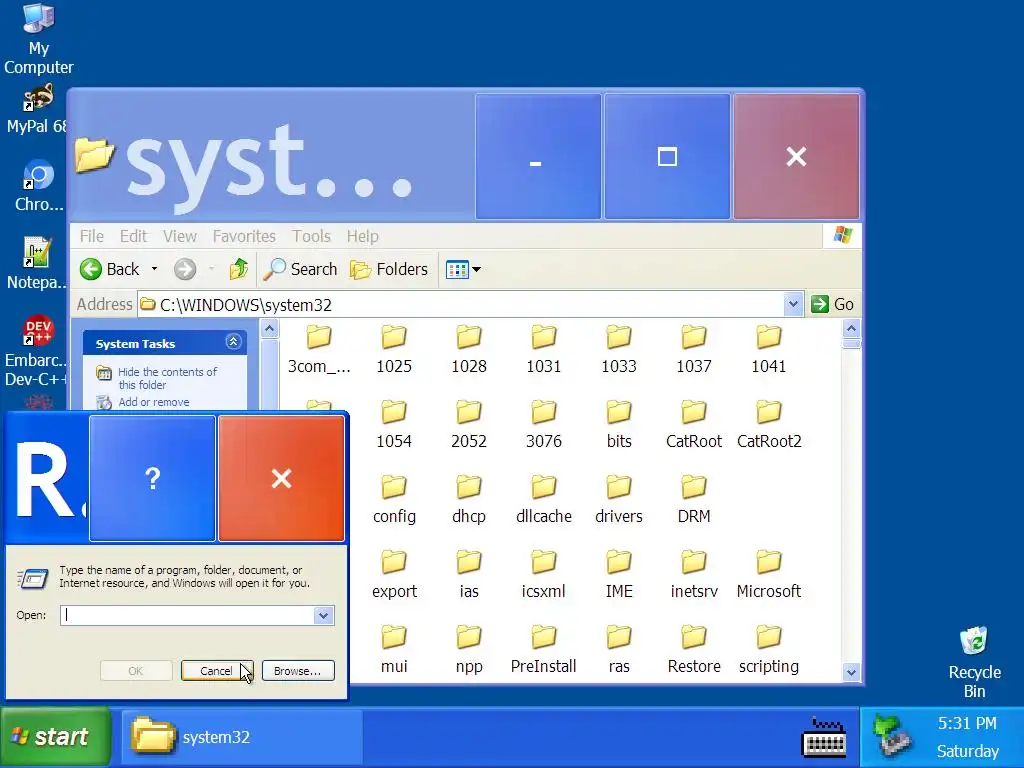Screen dimensions: 1024x768
Task: Select the DRM folder
Action: pyautogui.click(x=694, y=500)
